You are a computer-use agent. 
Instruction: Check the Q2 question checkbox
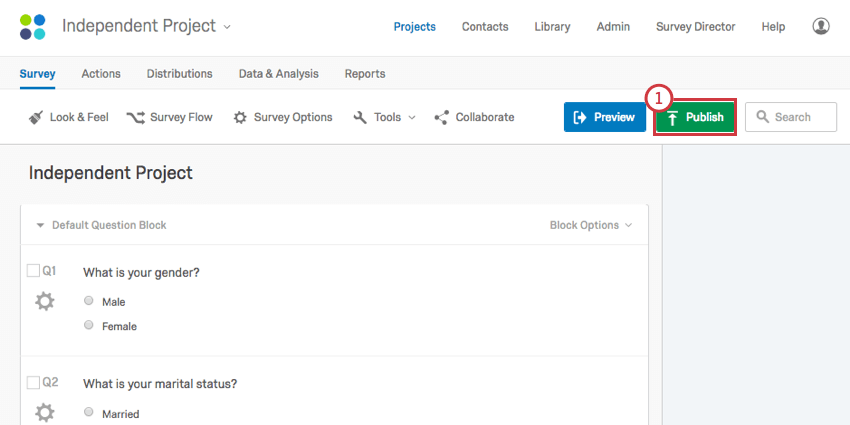tap(33, 382)
